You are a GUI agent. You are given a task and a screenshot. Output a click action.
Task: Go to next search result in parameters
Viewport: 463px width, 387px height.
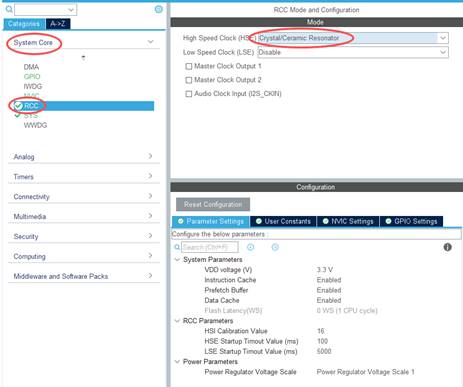tap(275, 247)
